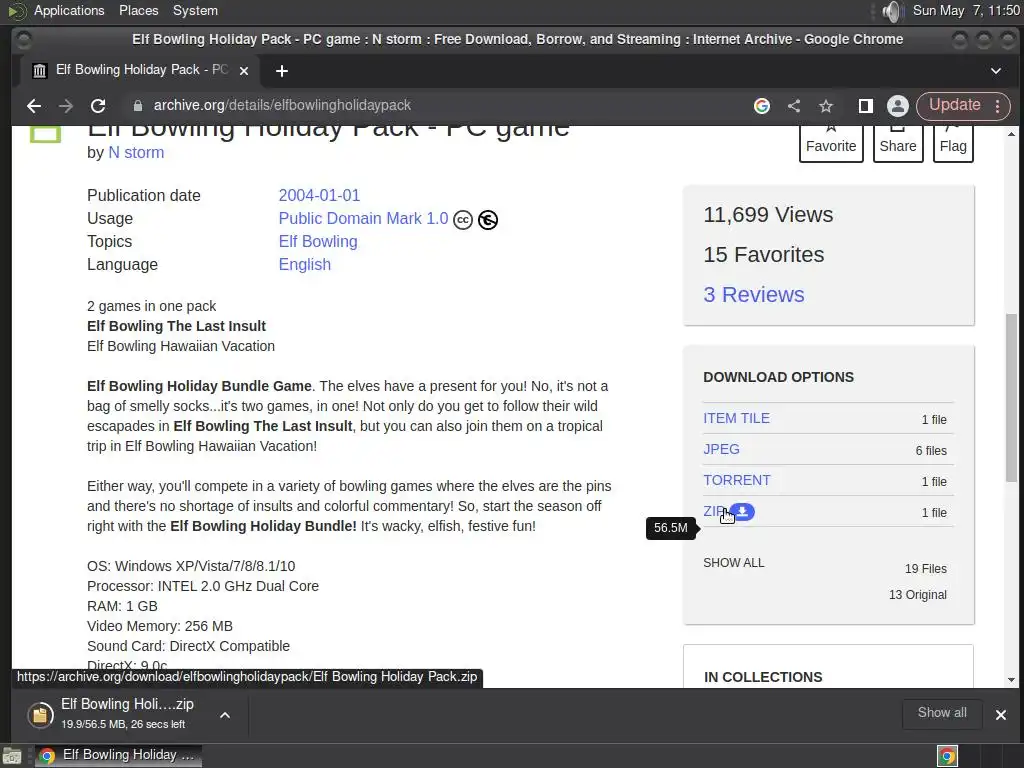This screenshot has width=1024, height=768.
Task: Click green item type icon
Action: [45, 133]
